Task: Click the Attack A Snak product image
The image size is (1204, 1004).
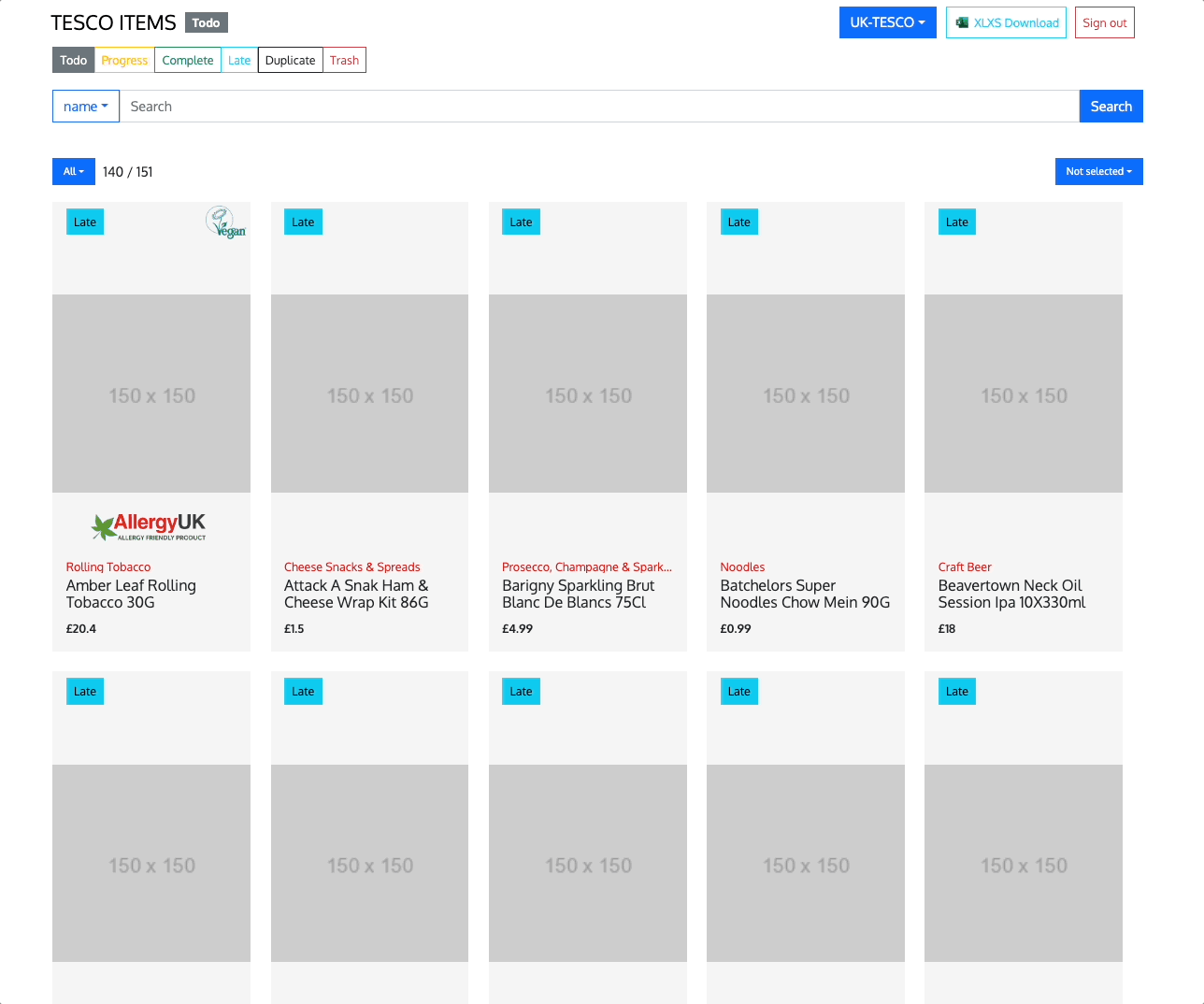Action: pyautogui.click(x=369, y=394)
